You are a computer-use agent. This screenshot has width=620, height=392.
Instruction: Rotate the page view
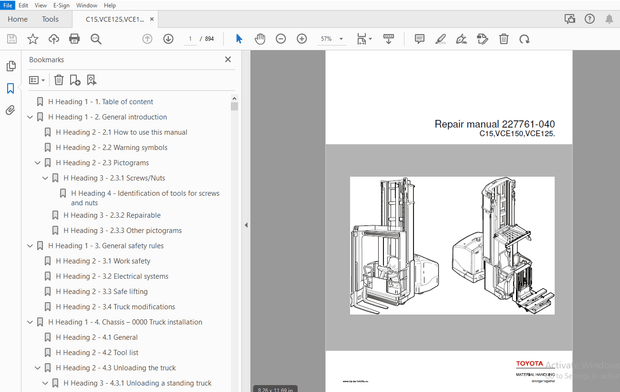tap(524, 39)
